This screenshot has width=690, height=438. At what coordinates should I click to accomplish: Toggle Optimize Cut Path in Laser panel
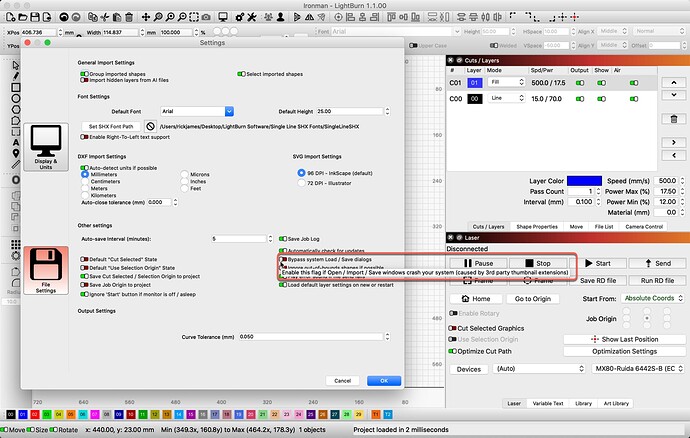(452, 351)
